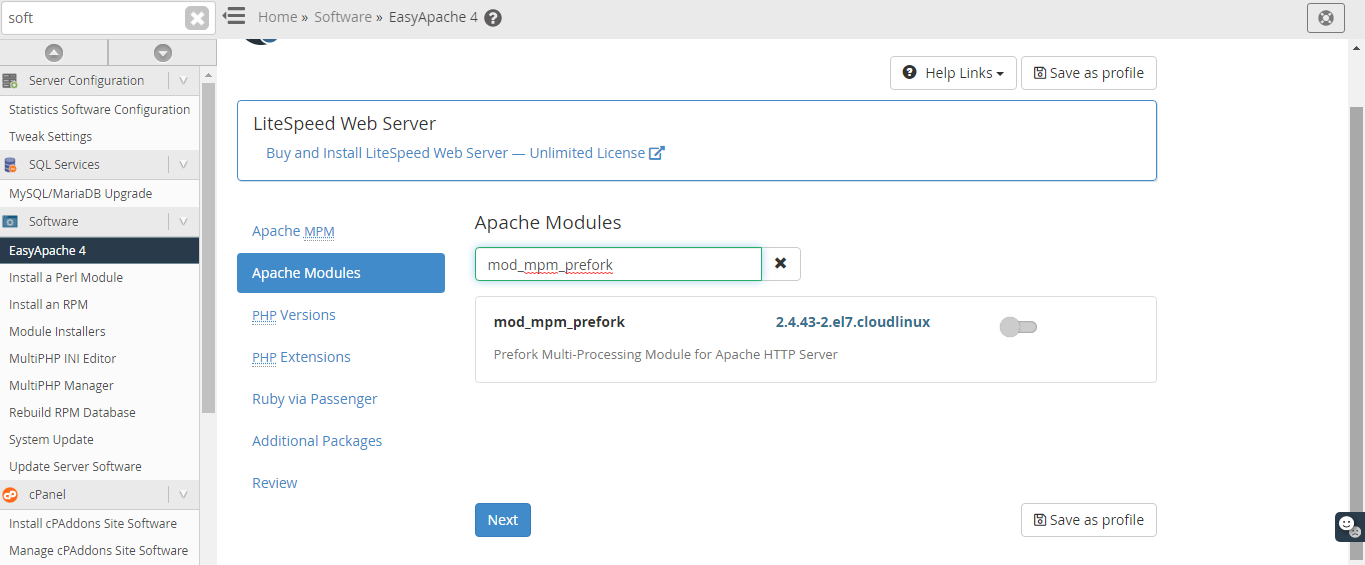Click the sidebar scroll-down arrow button

pos(162,53)
